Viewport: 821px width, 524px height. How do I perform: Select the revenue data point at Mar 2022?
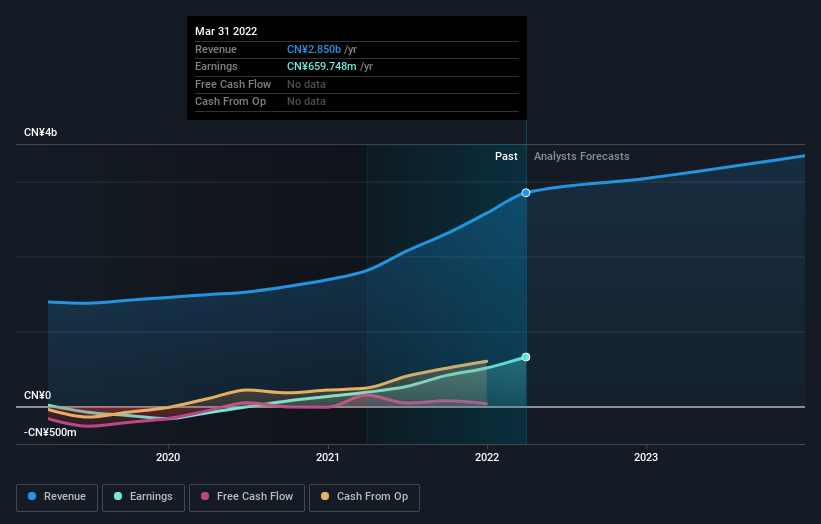tap(526, 193)
